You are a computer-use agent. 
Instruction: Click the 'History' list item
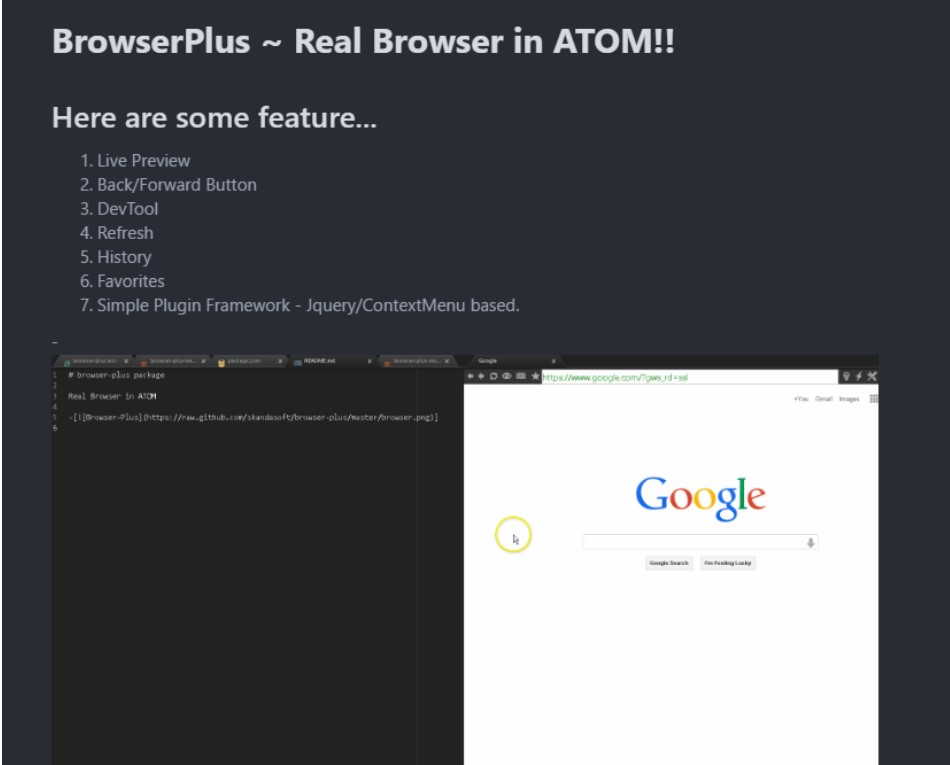coord(124,257)
